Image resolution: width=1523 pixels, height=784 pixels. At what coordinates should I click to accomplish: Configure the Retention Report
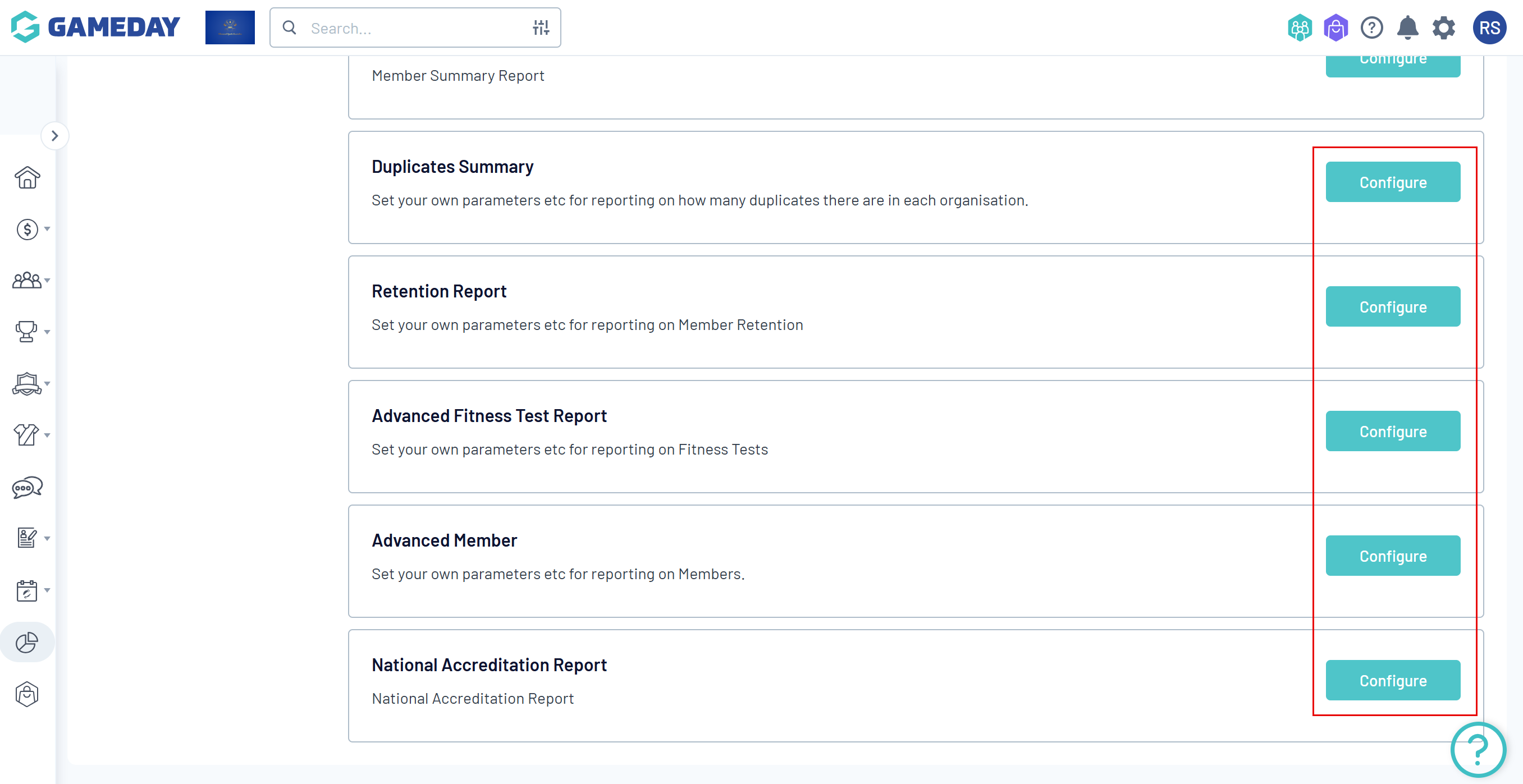click(1392, 307)
